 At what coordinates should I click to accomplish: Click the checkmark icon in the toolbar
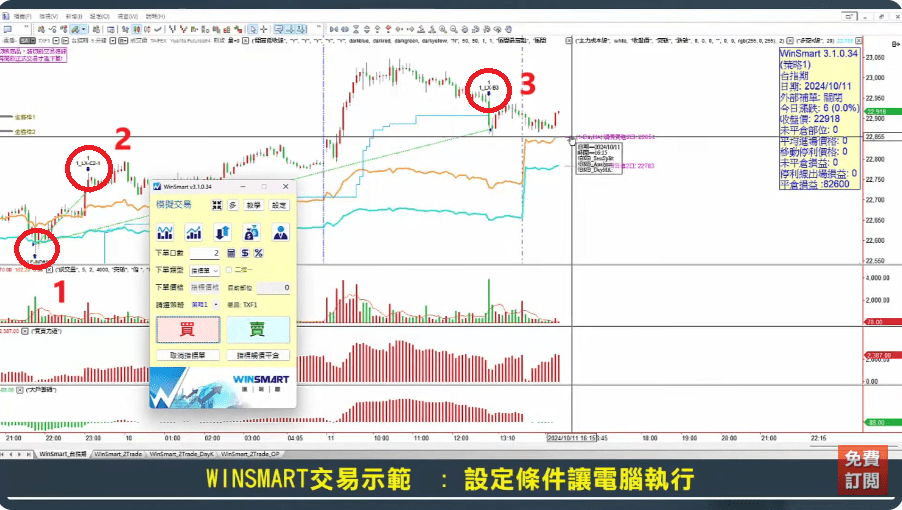157,29
